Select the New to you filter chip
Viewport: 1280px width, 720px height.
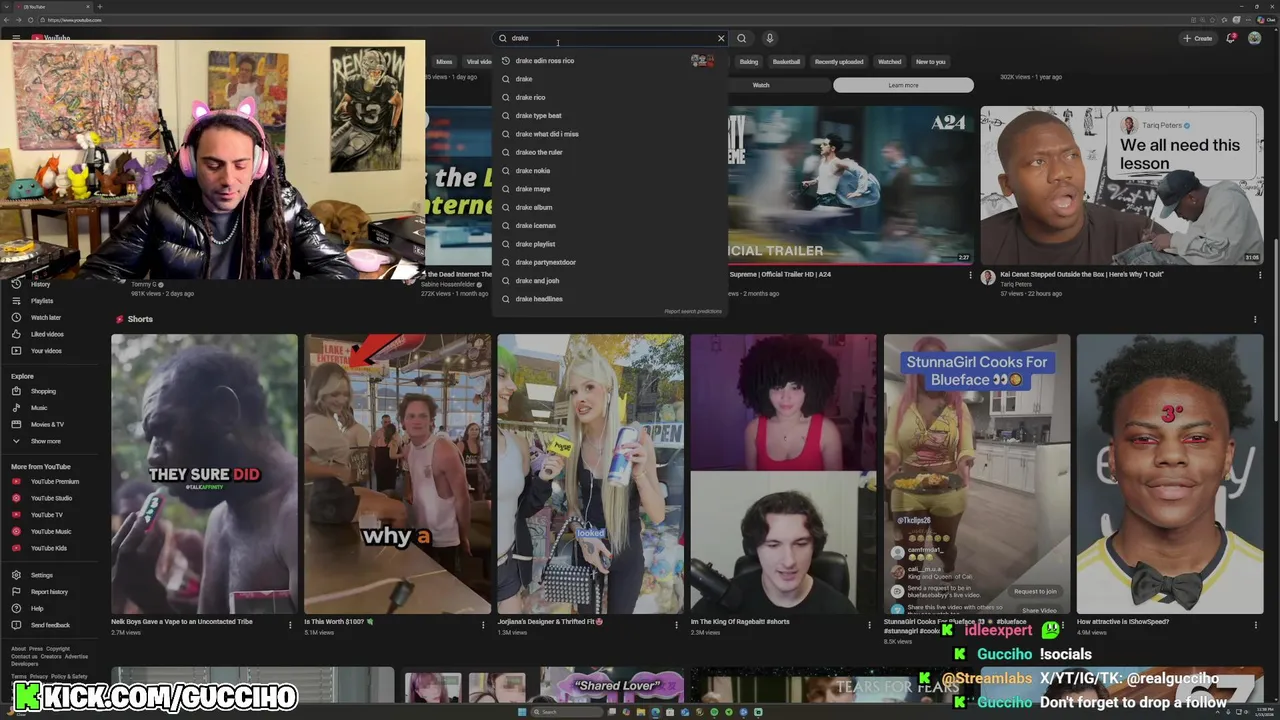click(x=930, y=62)
